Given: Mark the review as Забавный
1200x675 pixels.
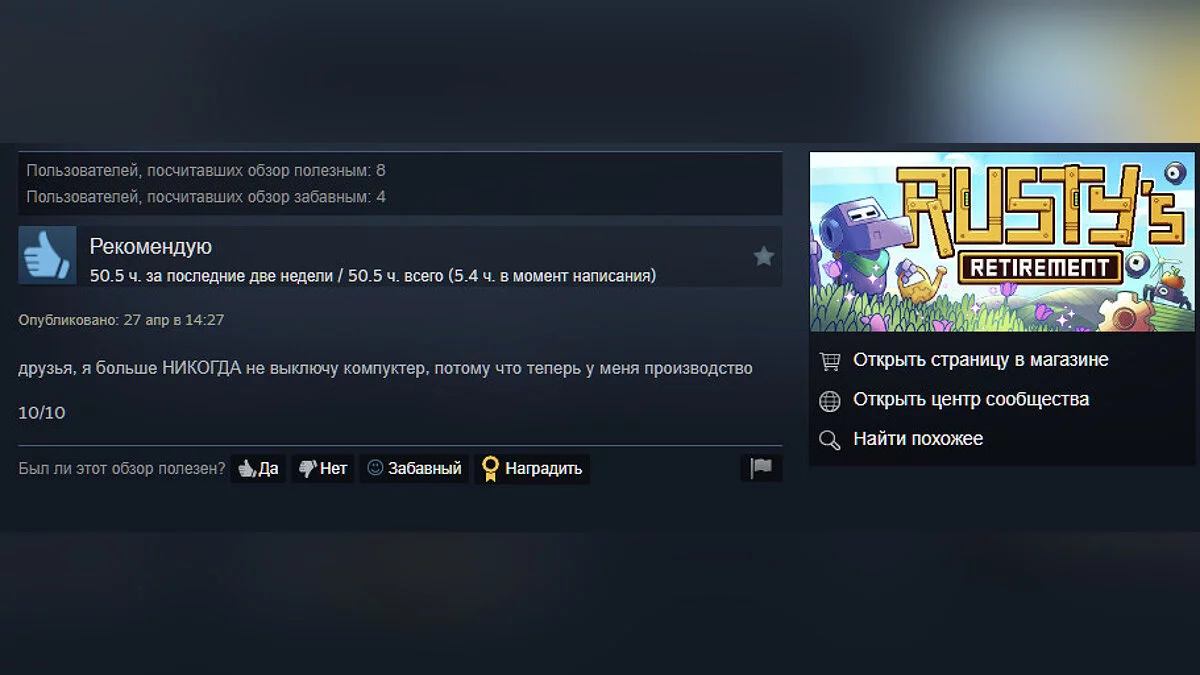Looking at the screenshot, I should coord(414,468).
